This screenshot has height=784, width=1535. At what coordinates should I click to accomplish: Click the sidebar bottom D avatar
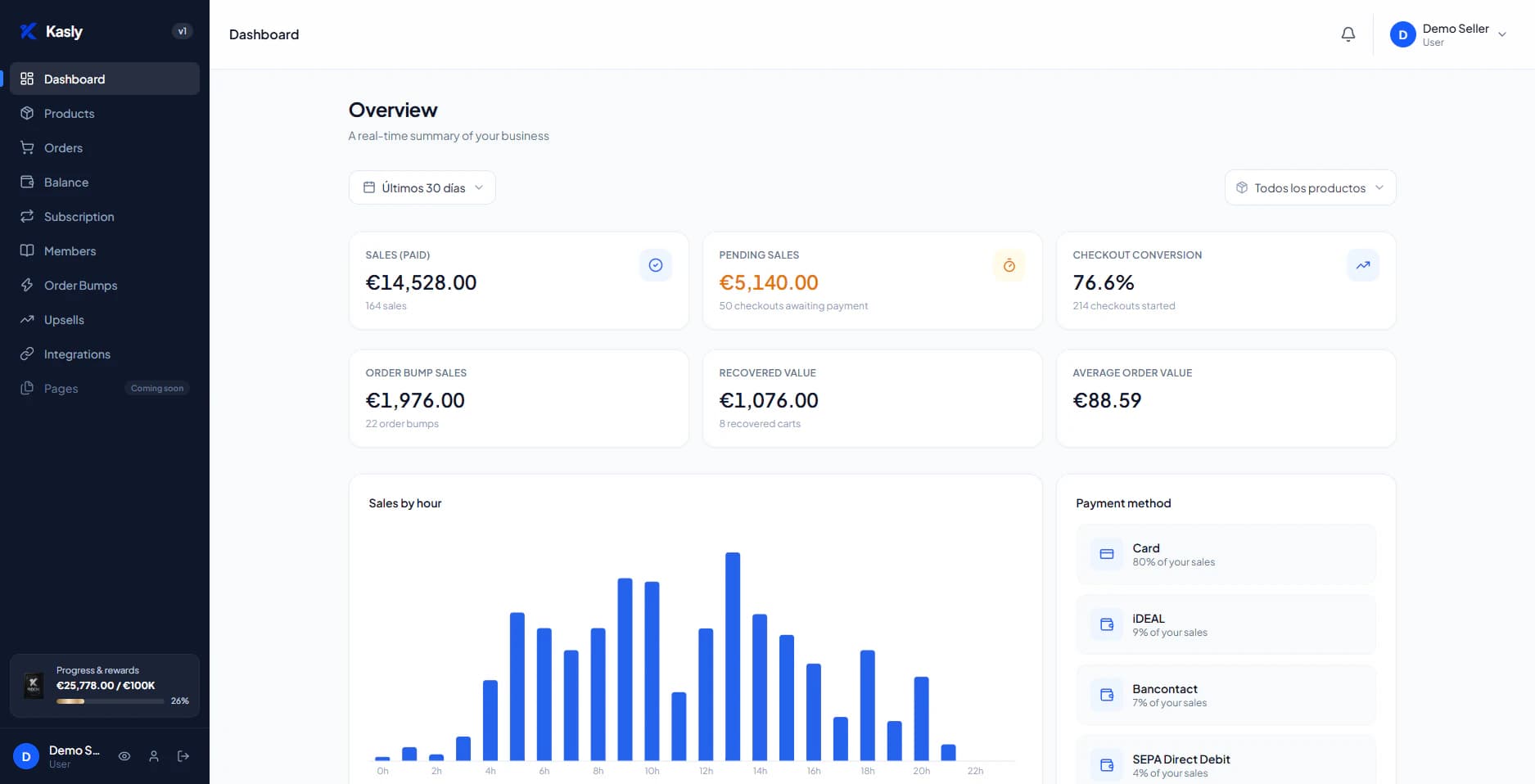26,756
